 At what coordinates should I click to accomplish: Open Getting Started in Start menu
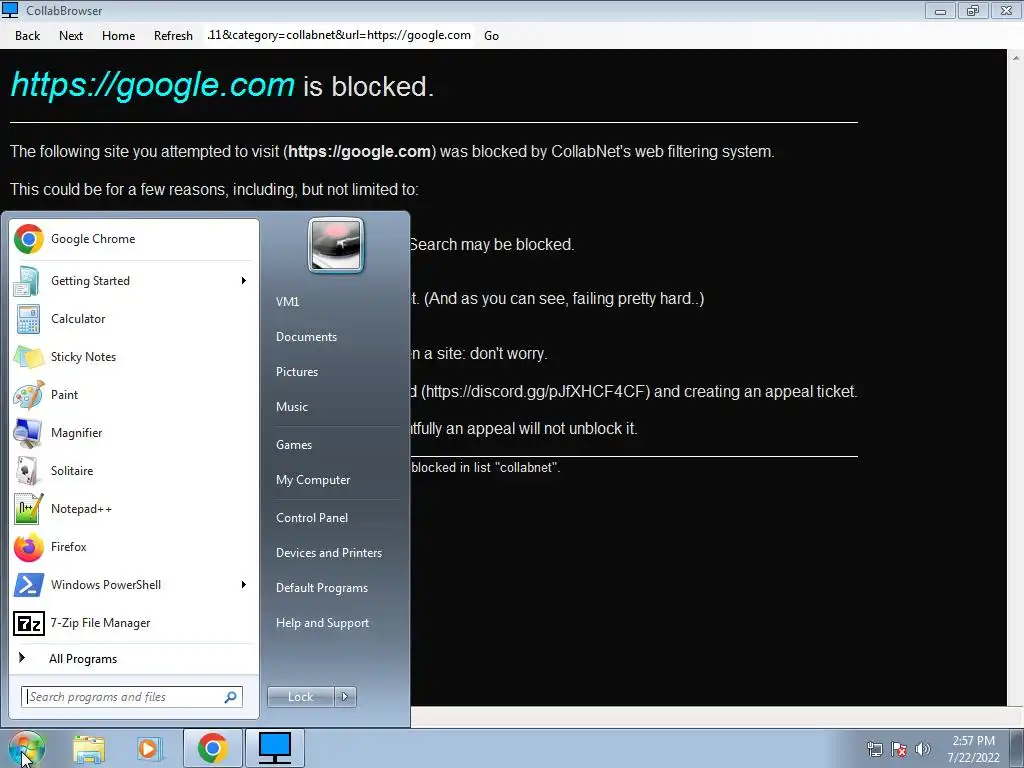[134, 281]
